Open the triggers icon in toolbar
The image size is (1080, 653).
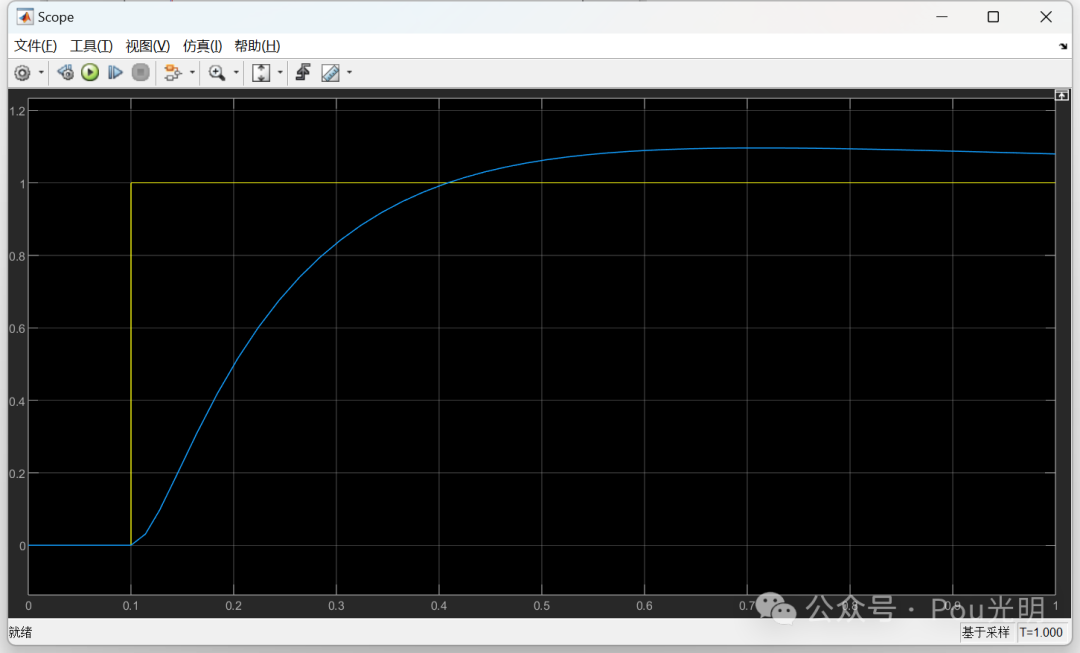[x=303, y=72]
